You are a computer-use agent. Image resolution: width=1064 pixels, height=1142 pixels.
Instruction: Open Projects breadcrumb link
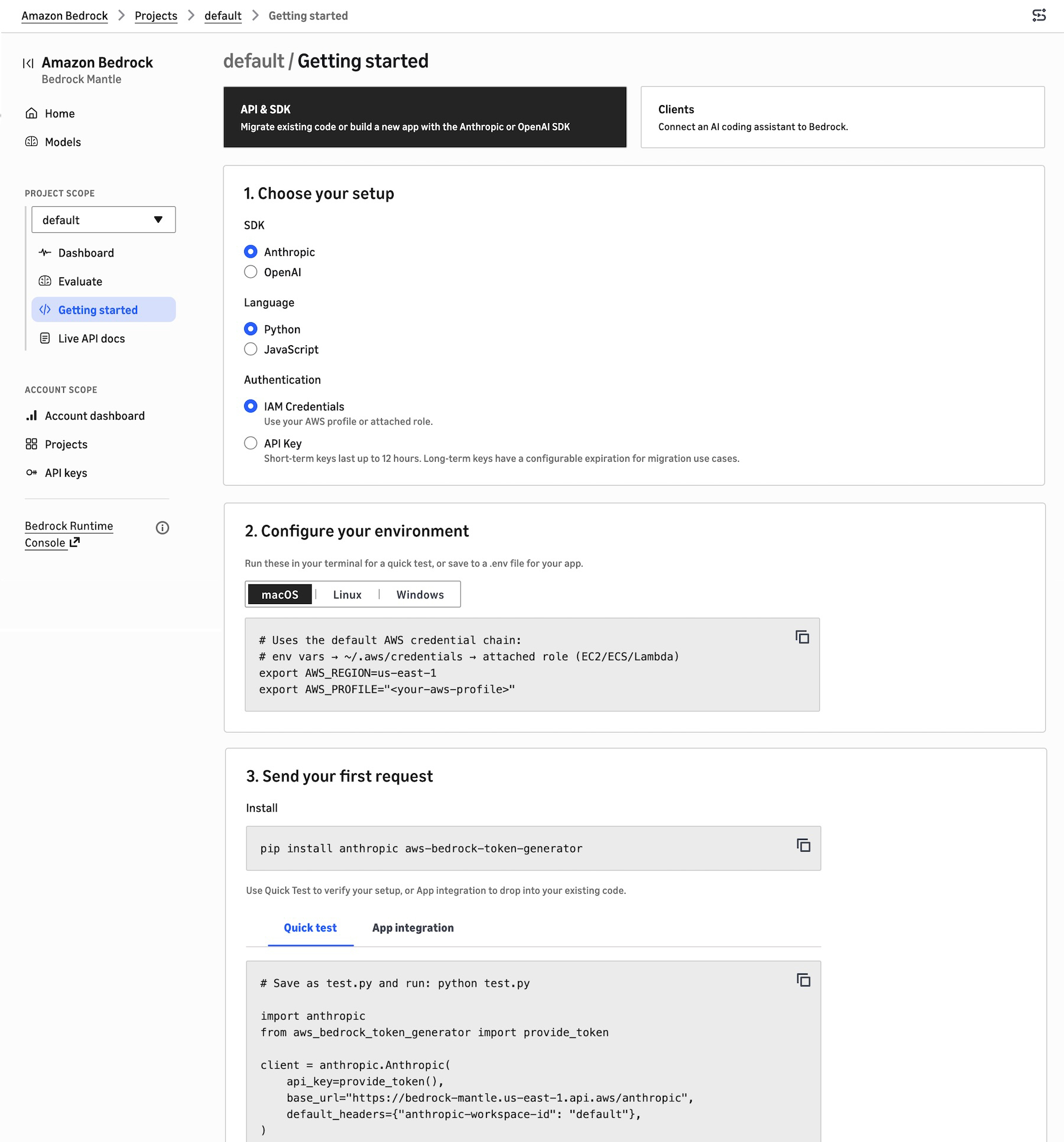tap(156, 16)
